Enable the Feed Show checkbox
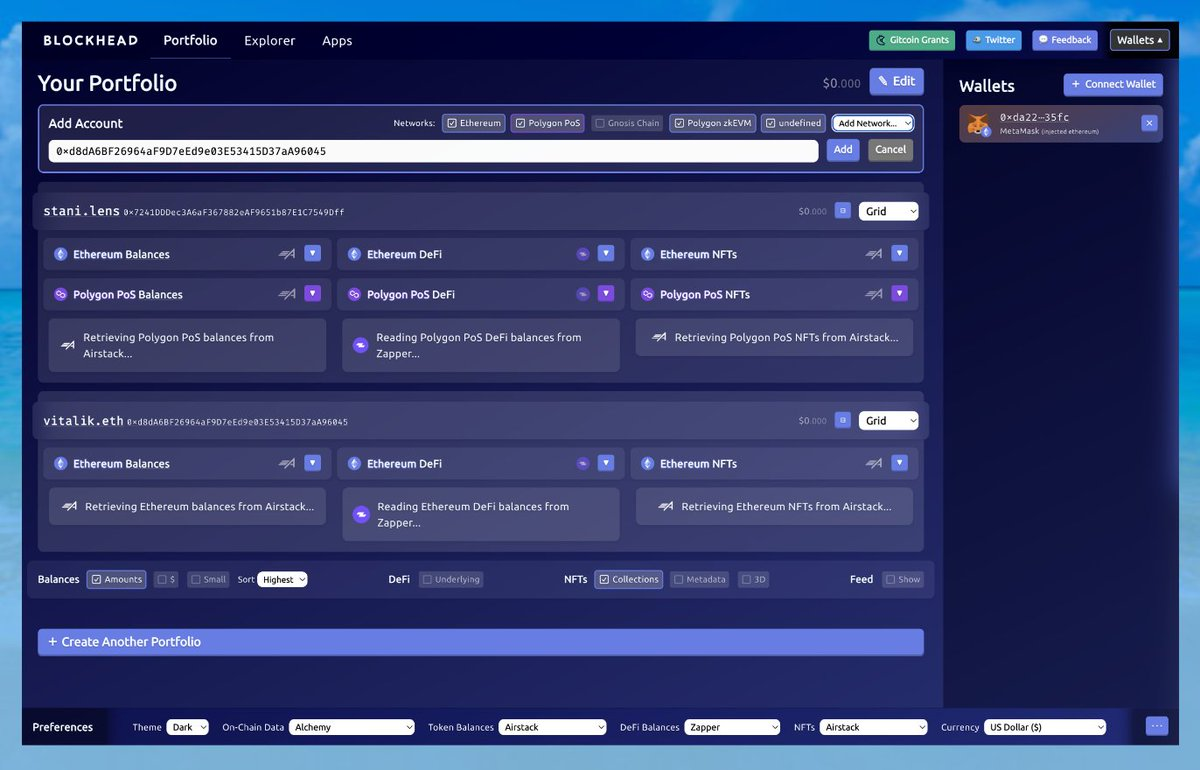 coord(890,579)
